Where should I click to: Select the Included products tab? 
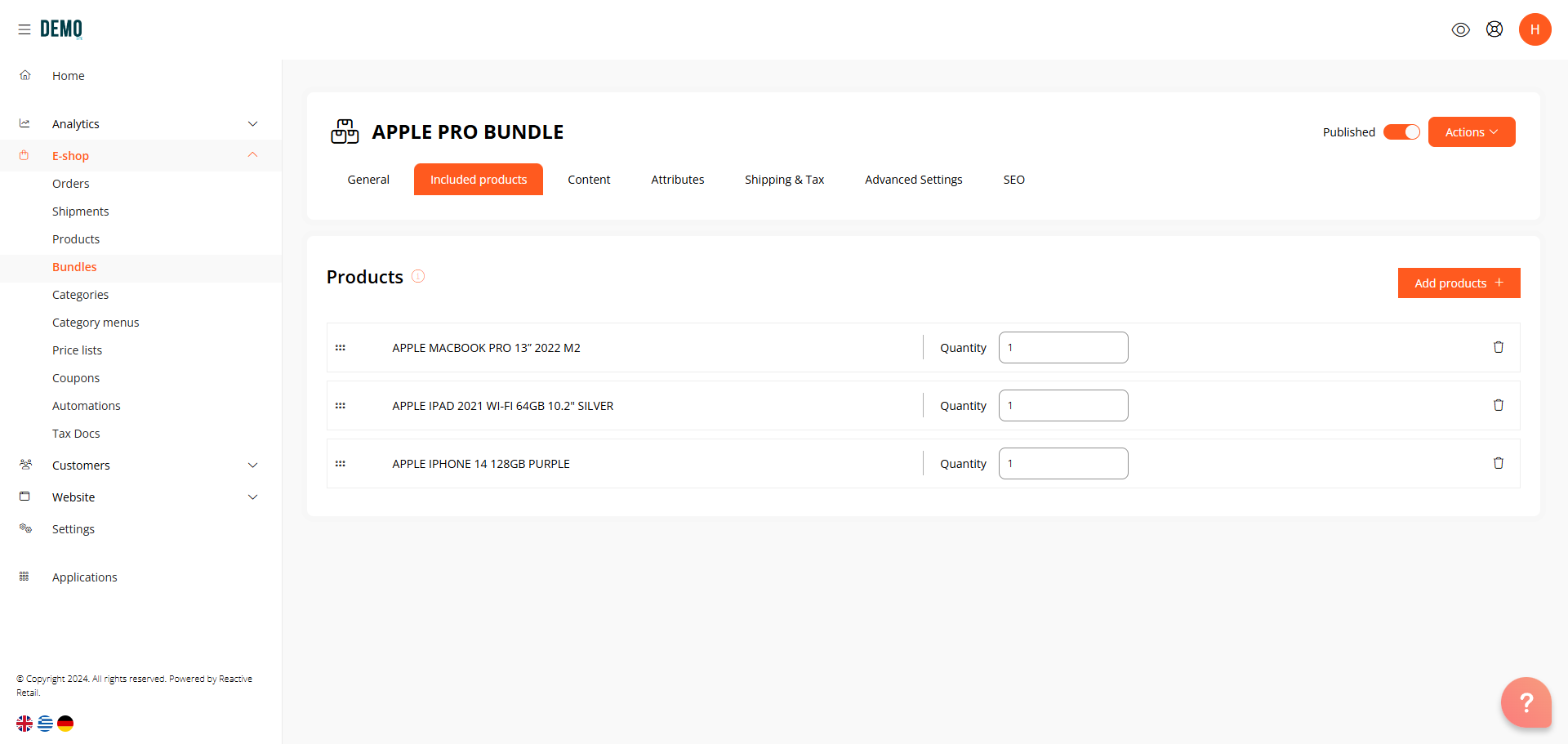pyautogui.click(x=479, y=180)
